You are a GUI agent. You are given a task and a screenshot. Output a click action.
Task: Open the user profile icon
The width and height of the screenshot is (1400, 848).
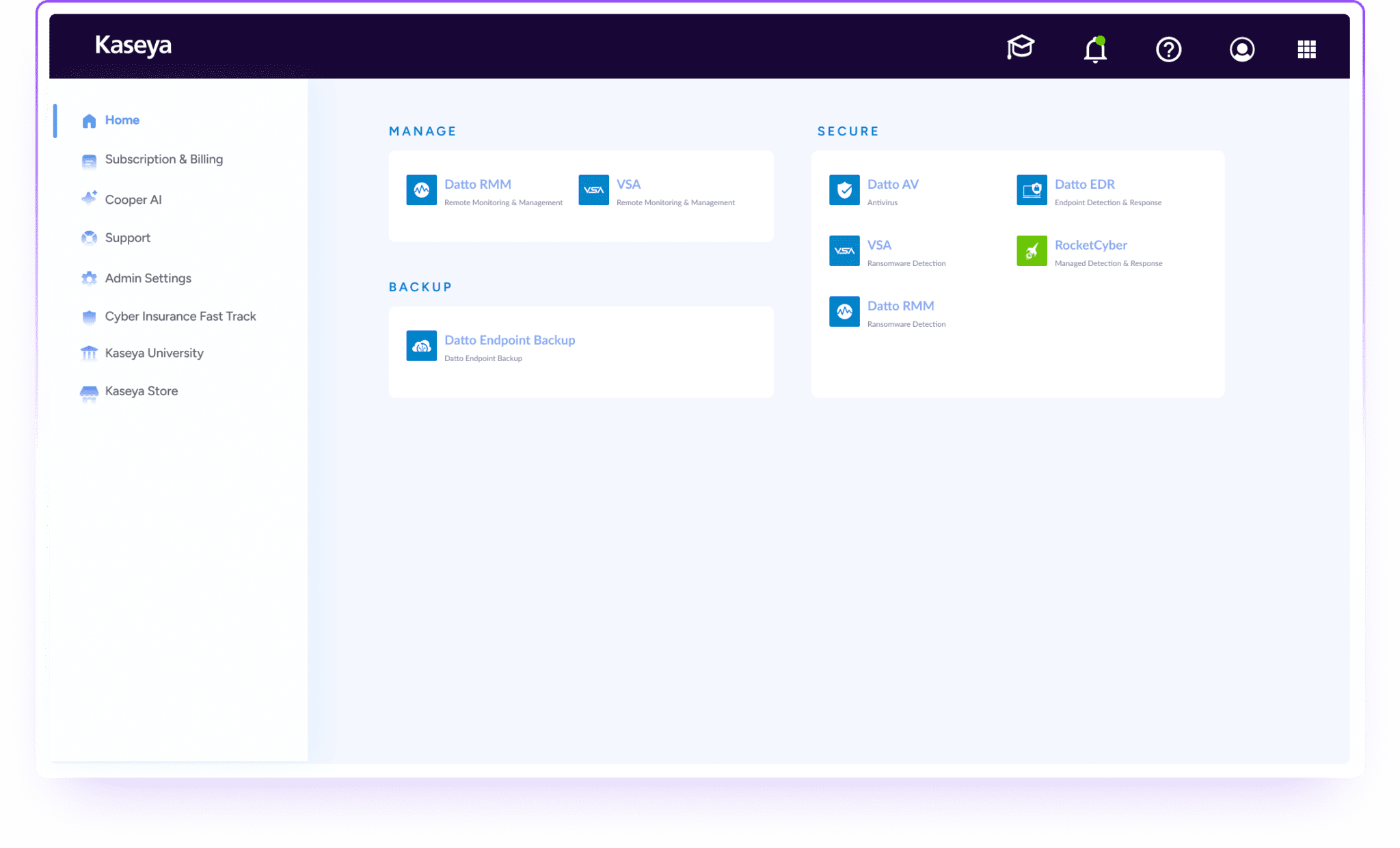point(1241,49)
